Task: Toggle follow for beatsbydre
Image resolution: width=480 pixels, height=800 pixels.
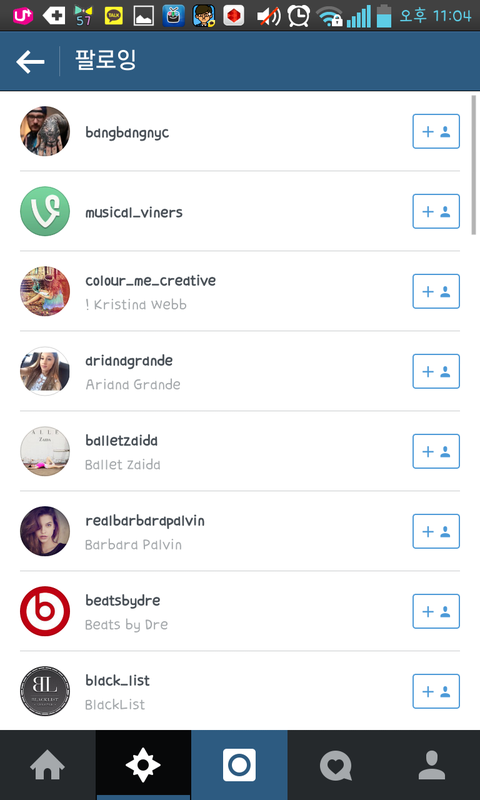Action: click(436, 611)
